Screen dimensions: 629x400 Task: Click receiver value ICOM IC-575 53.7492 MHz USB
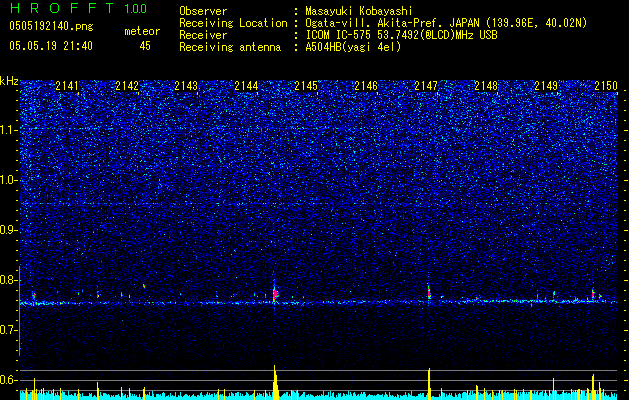pyautogui.click(x=401, y=35)
